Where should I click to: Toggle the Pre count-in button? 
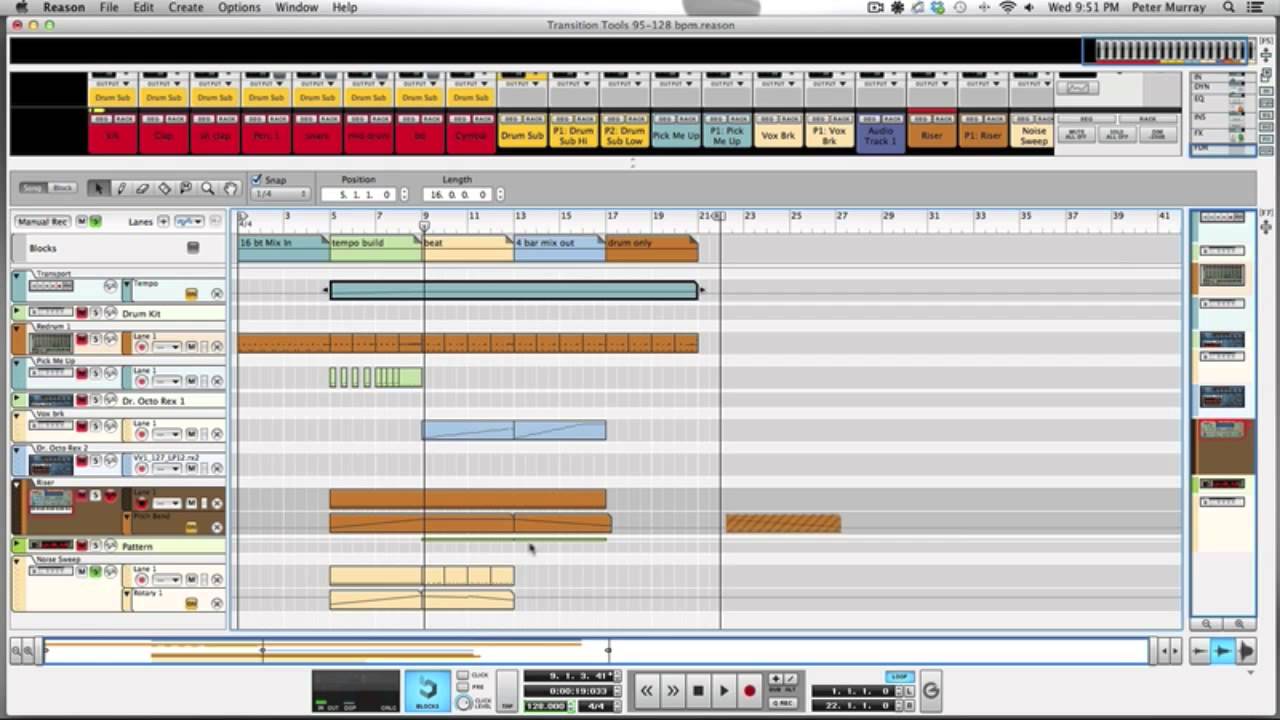point(462,688)
